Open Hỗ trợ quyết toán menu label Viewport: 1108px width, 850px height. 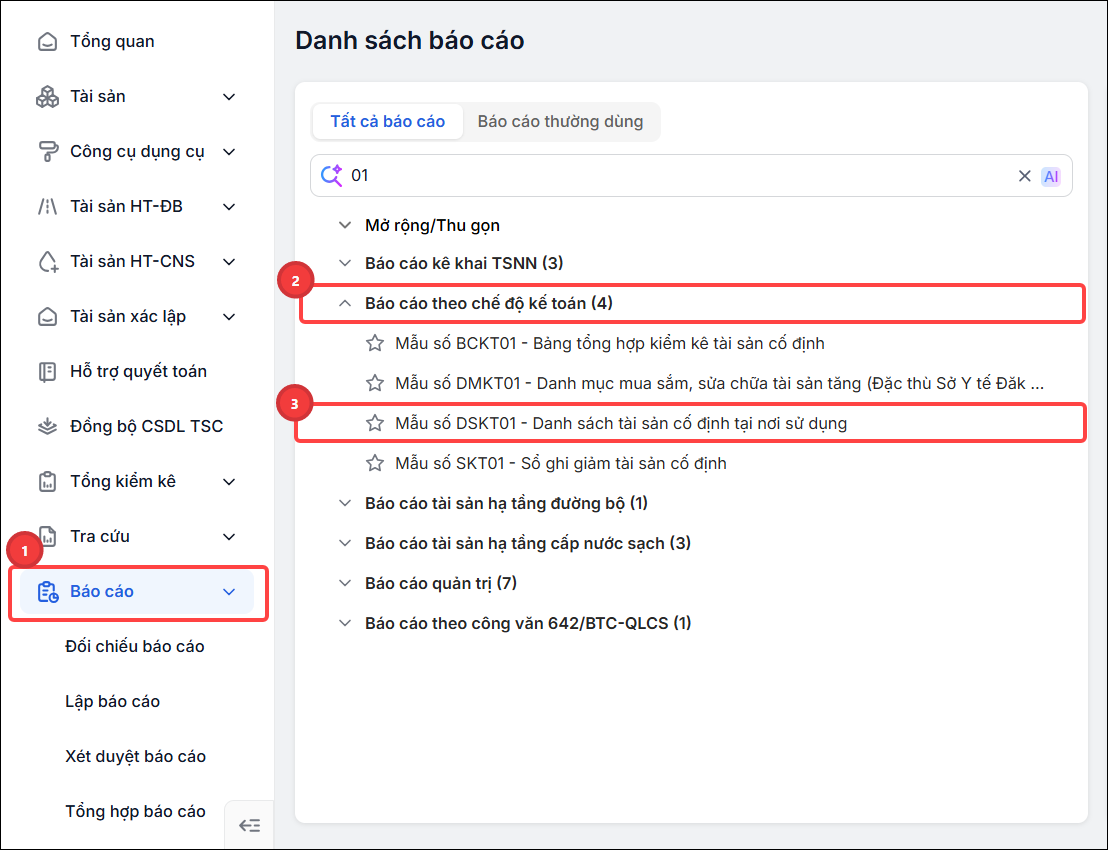click(x=138, y=372)
